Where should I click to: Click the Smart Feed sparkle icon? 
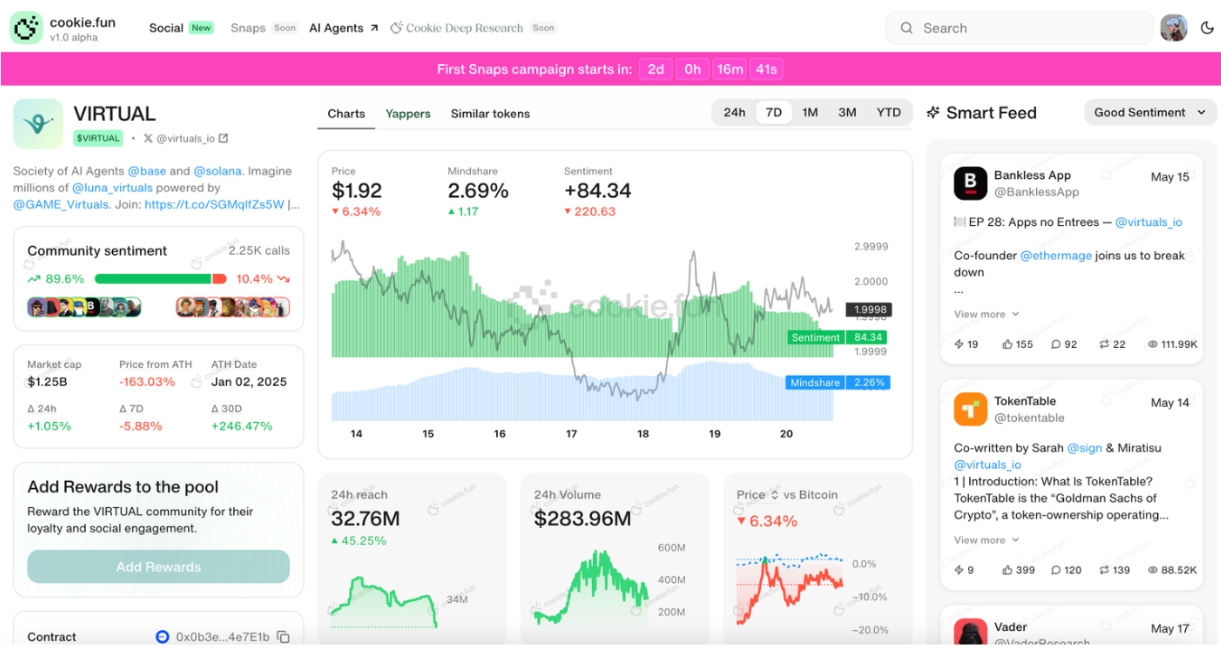pyautogui.click(x=934, y=112)
